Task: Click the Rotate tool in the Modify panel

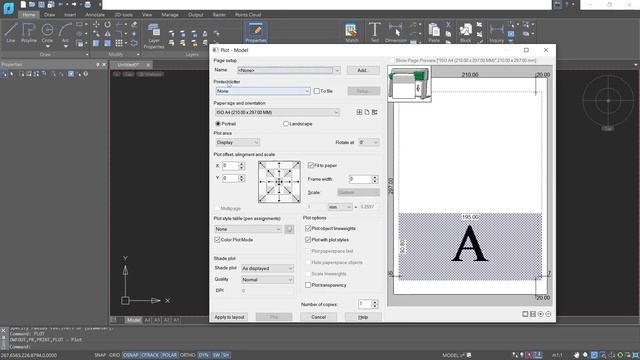Action: pyautogui.click(x=107, y=25)
